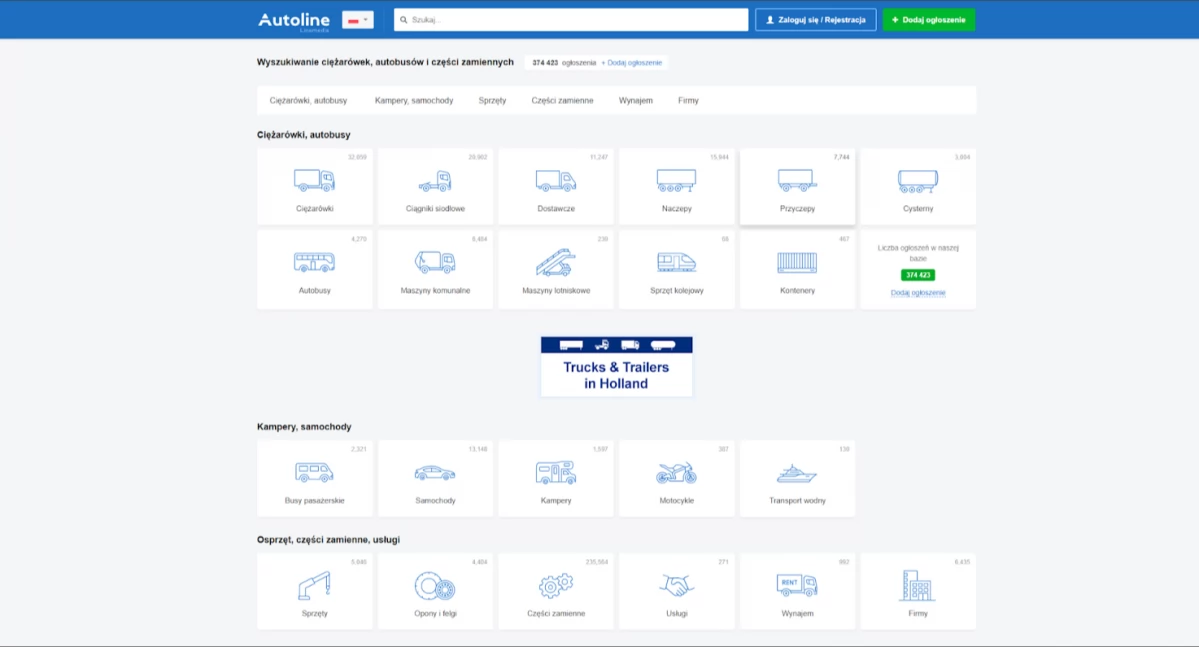Follow the Dodaj ogłoszenie link under 374 423 badge

[x=918, y=293]
